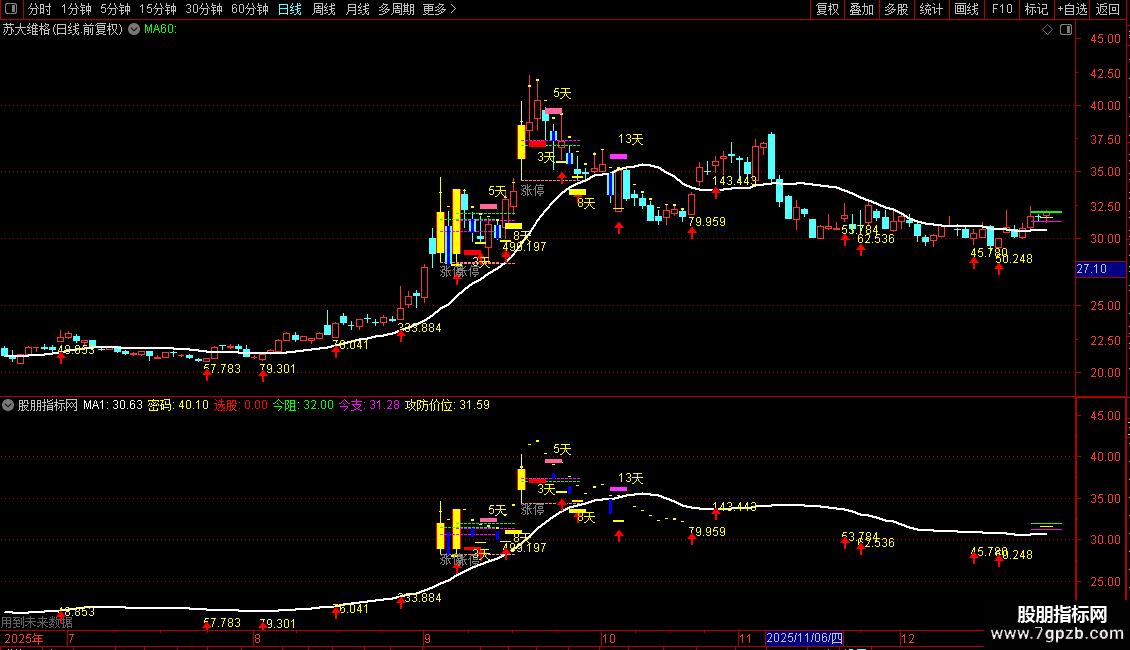Click the 复权 button
The width and height of the screenshot is (1130, 650).
827,9
